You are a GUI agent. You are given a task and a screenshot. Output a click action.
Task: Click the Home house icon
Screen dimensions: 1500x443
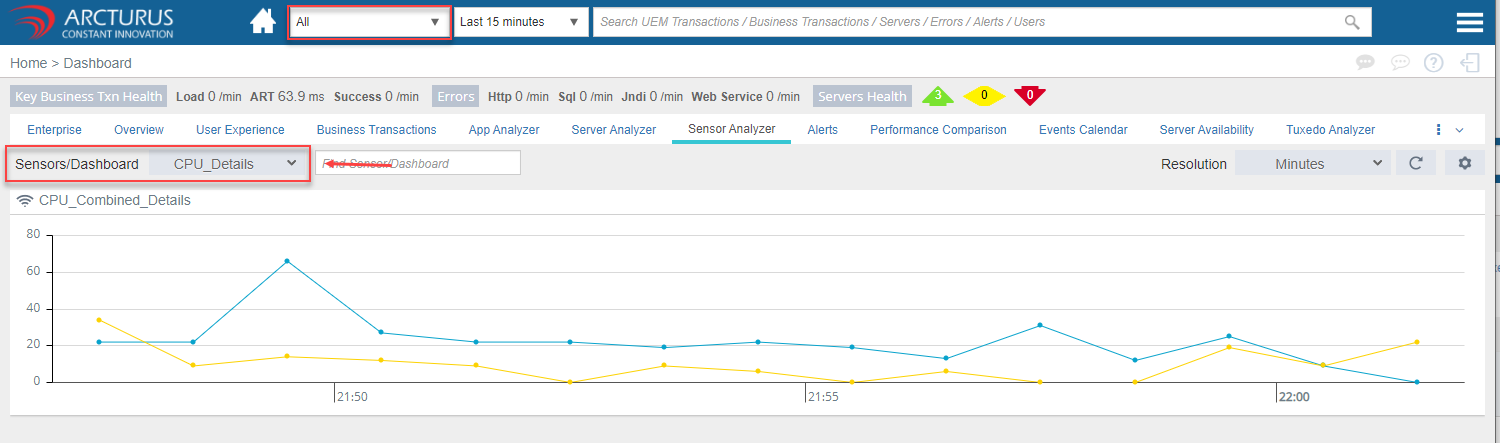pyautogui.click(x=263, y=22)
